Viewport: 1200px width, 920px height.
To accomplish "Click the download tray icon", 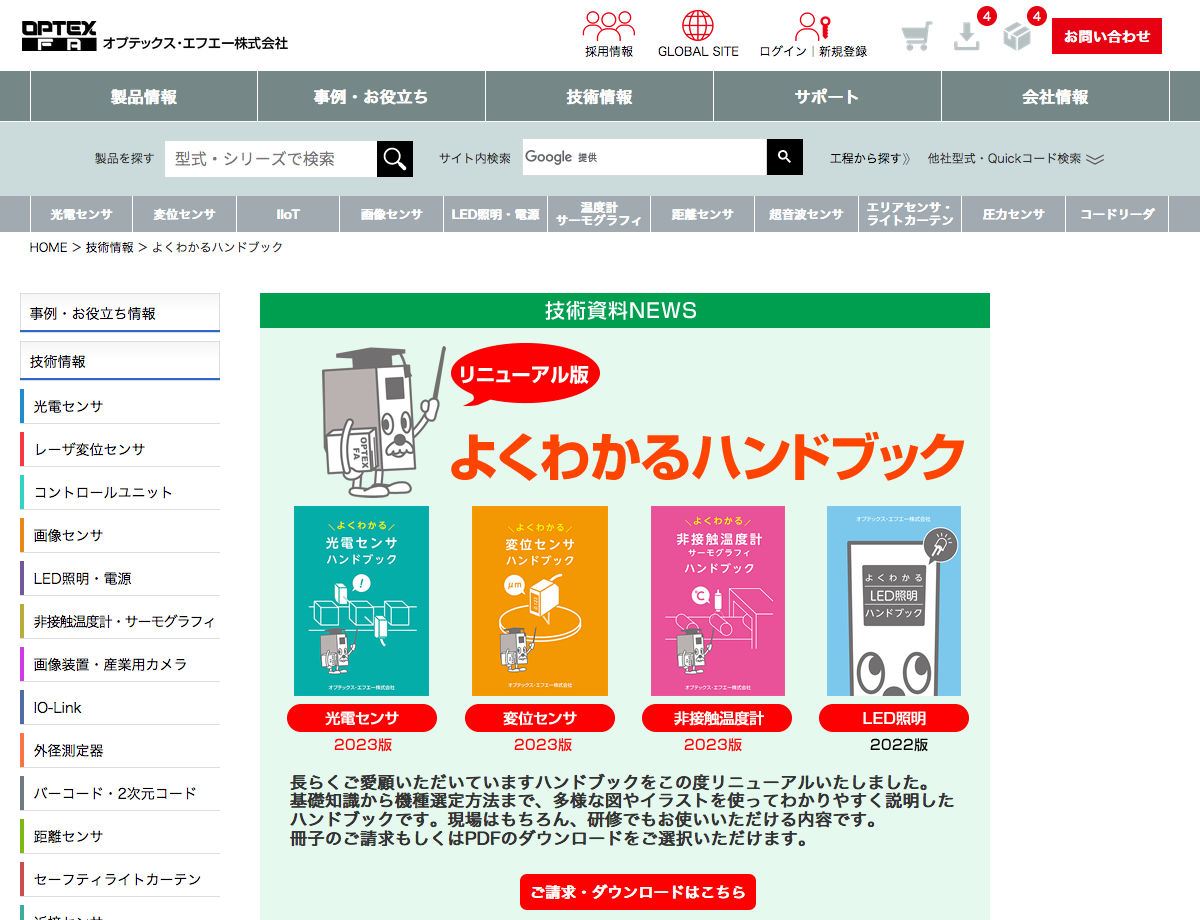I will pyautogui.click(x=967, y=37).
